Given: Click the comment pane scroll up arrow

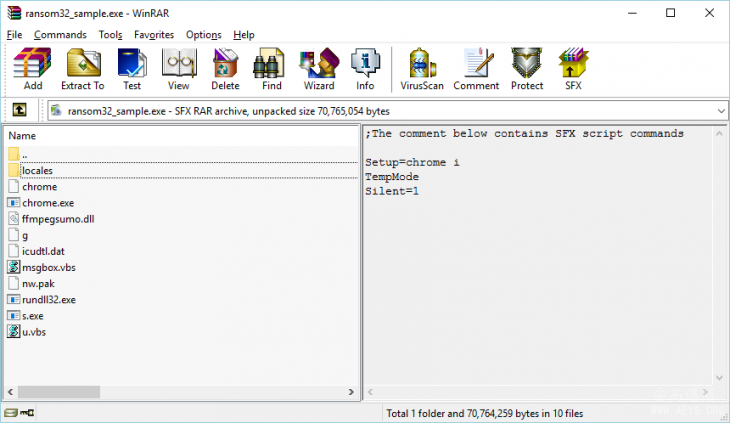Looking at the screenshot, I should coord(719,134).
